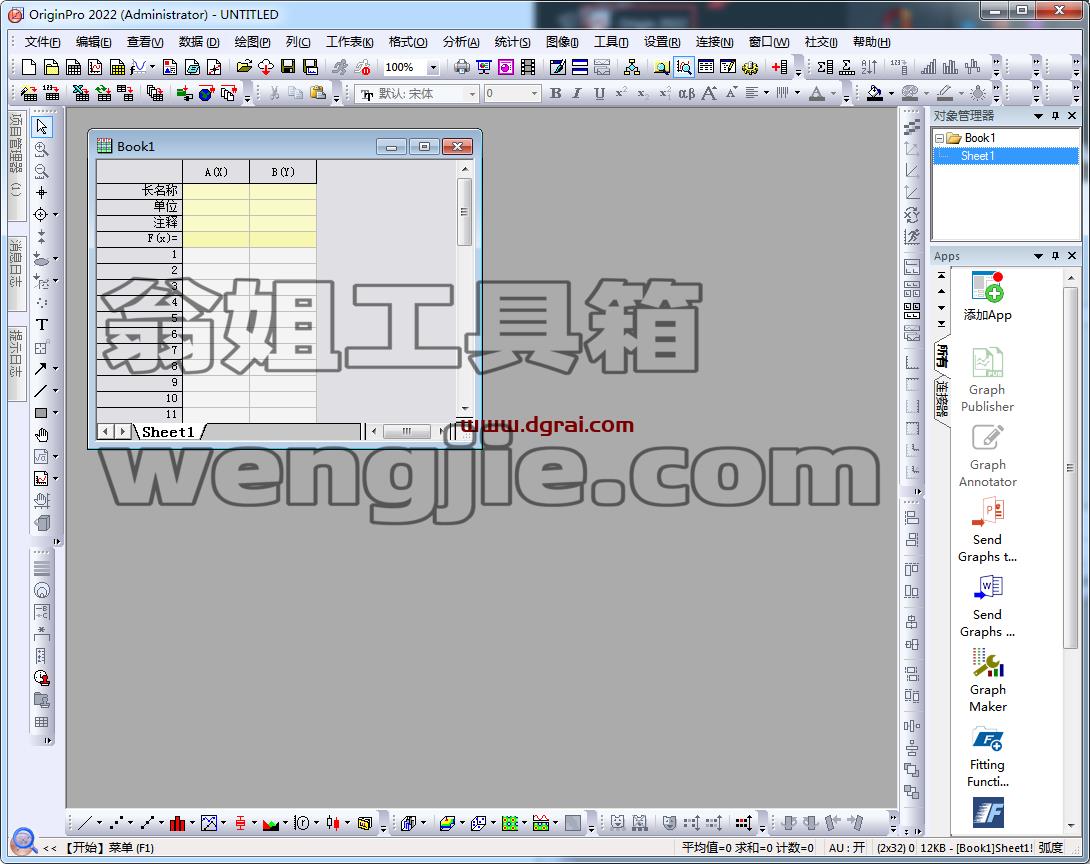
Task: Save the project with floppy disk icon
Action: (x=288, y=67)
